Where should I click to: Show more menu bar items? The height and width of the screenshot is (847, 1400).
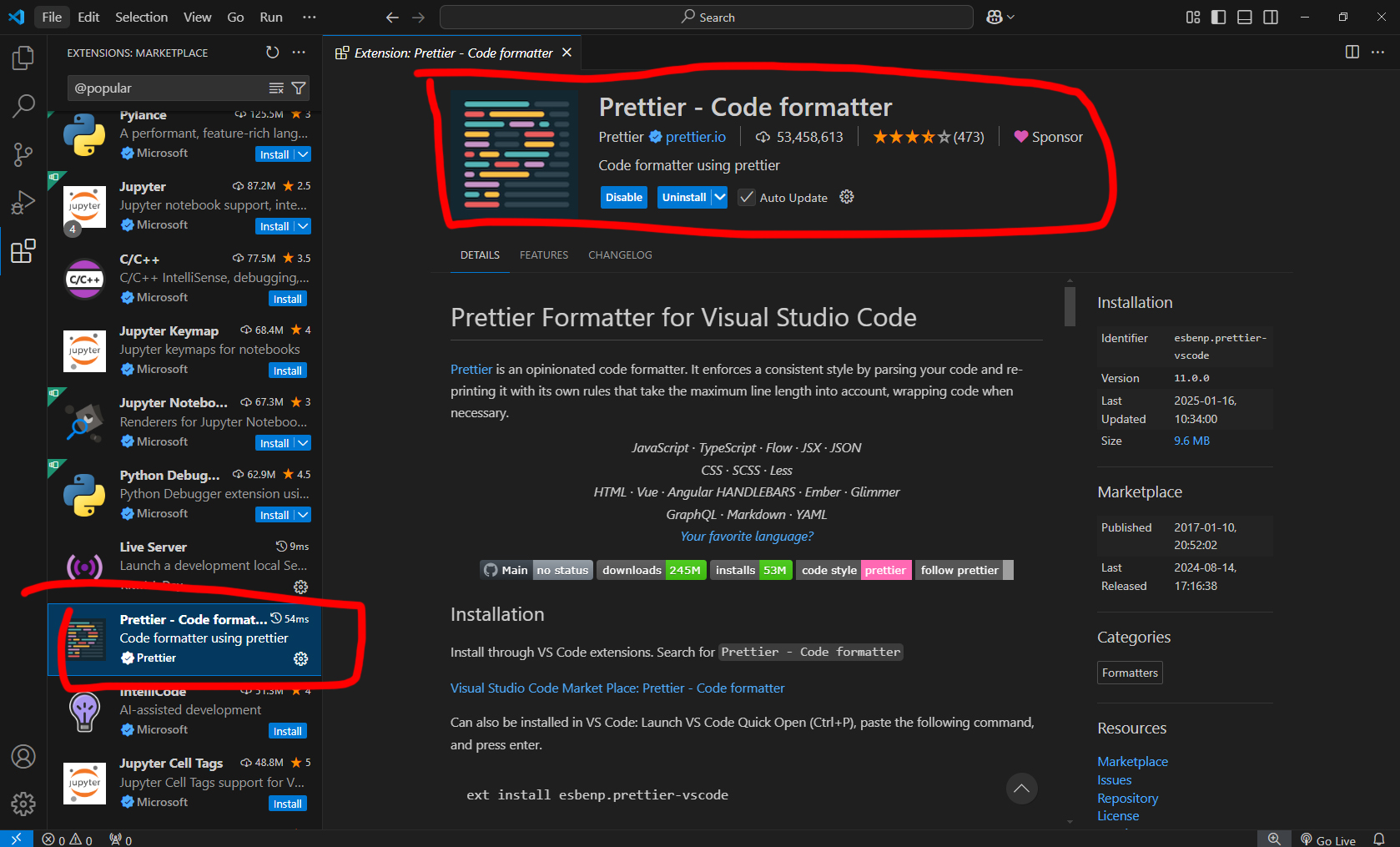pyautogui.click(x=310, y=17)
